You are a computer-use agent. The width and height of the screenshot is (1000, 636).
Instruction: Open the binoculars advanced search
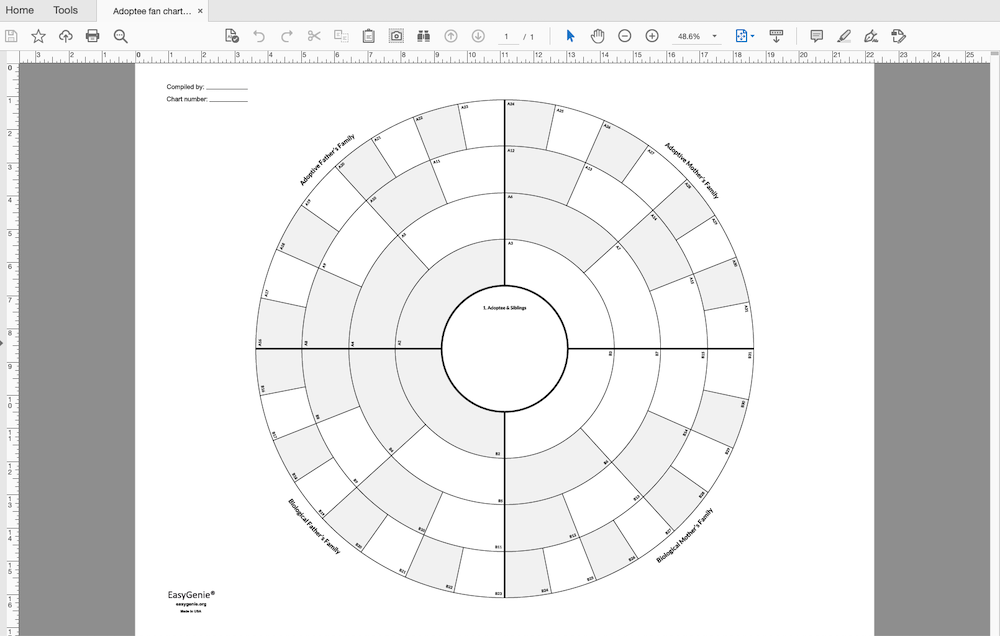(x=423, y=36)
